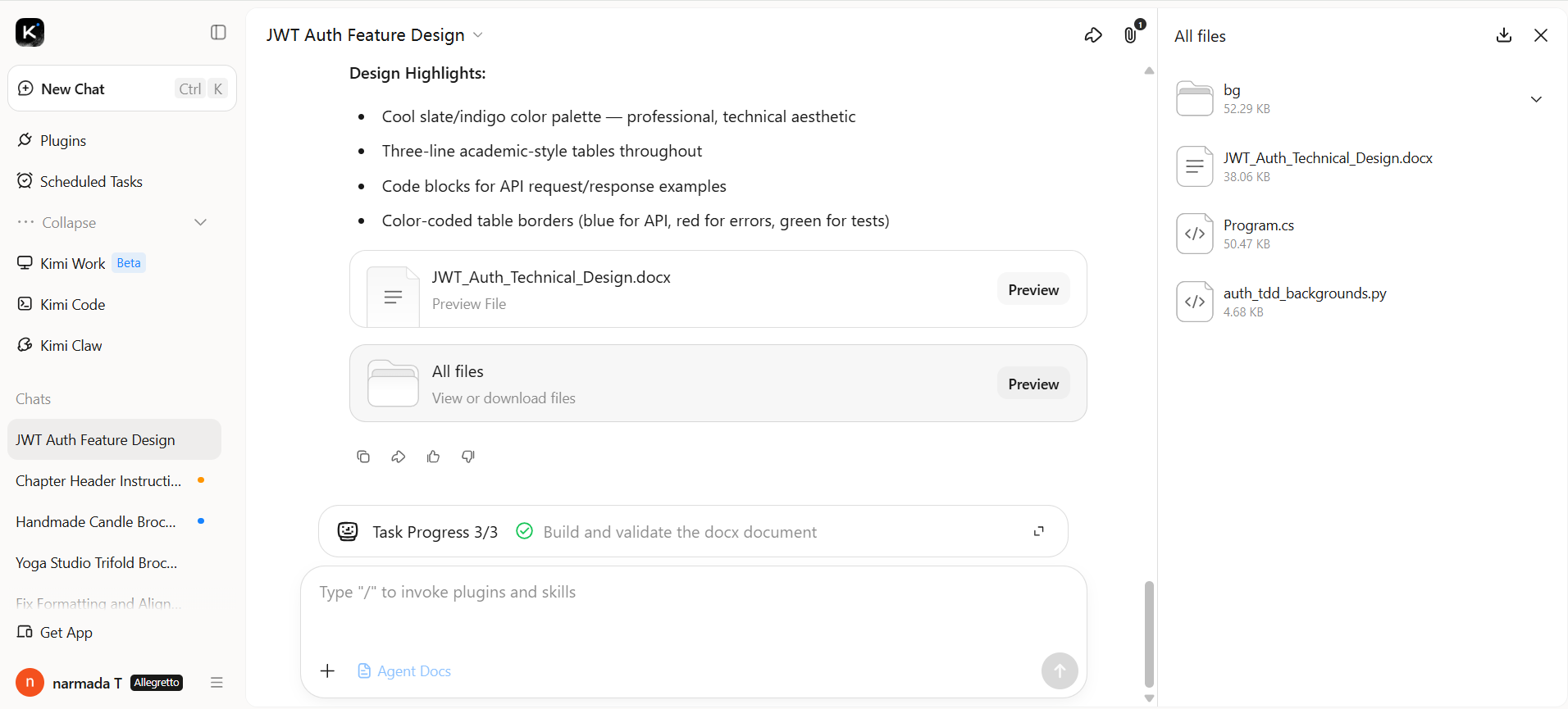Copy the response with copy icon
The image size is (1568, 709).
tap(363, 457)
